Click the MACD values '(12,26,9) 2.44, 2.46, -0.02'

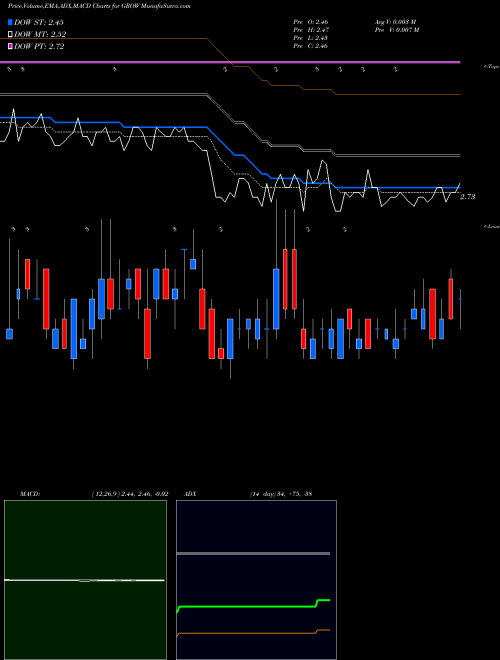[x=130, y=494]
